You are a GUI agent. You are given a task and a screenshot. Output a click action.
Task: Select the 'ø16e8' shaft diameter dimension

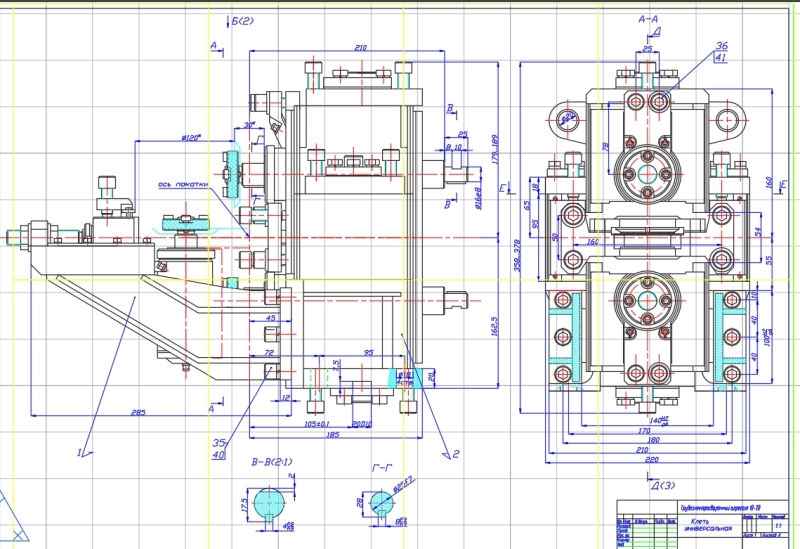[478, 198]
